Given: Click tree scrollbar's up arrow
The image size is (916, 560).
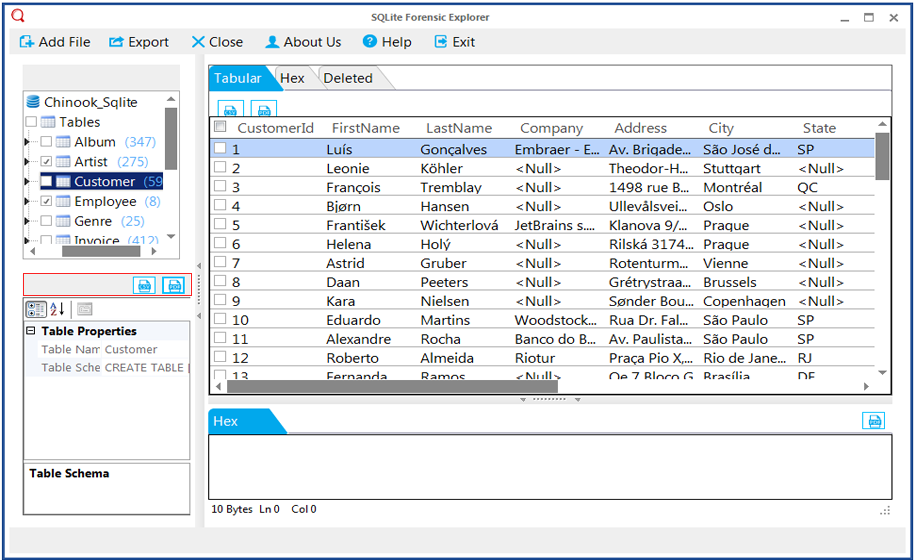Looking at the screenshot, I should point(171,99).
